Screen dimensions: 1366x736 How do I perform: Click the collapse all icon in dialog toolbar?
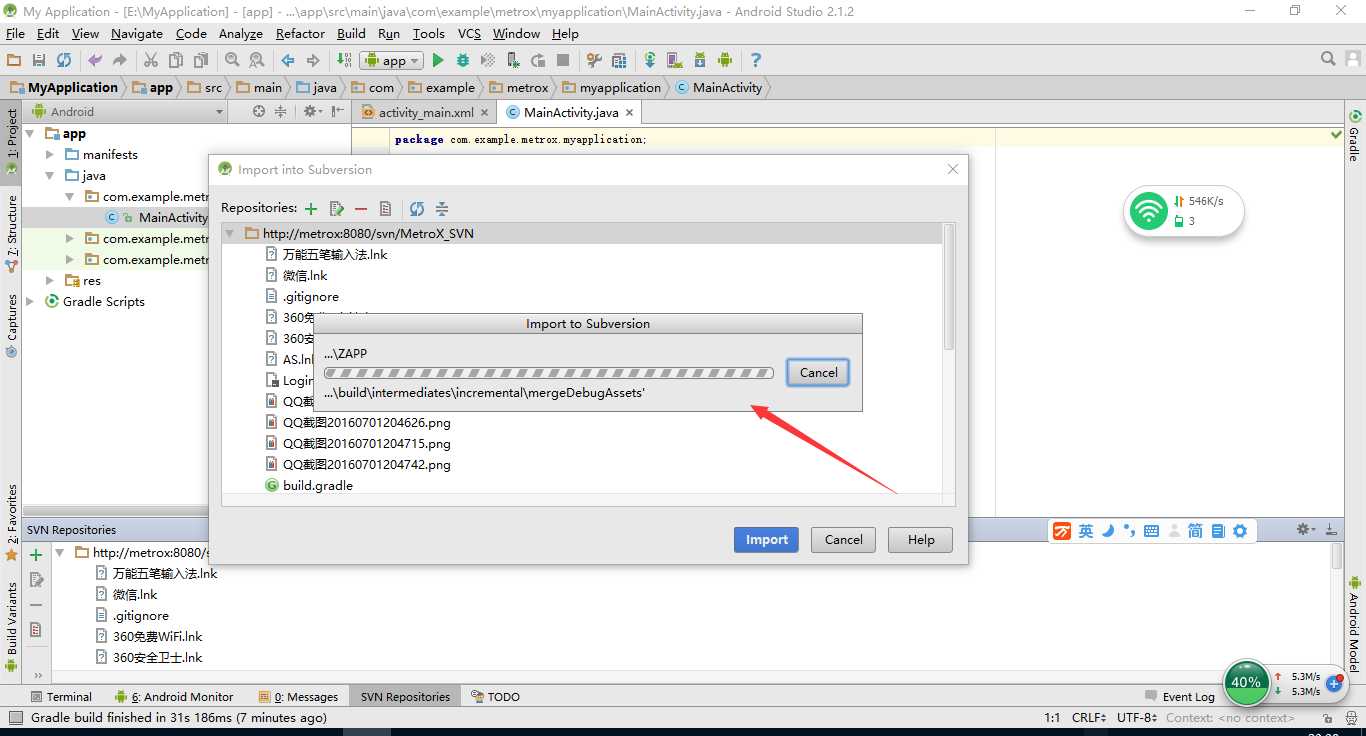442,208
